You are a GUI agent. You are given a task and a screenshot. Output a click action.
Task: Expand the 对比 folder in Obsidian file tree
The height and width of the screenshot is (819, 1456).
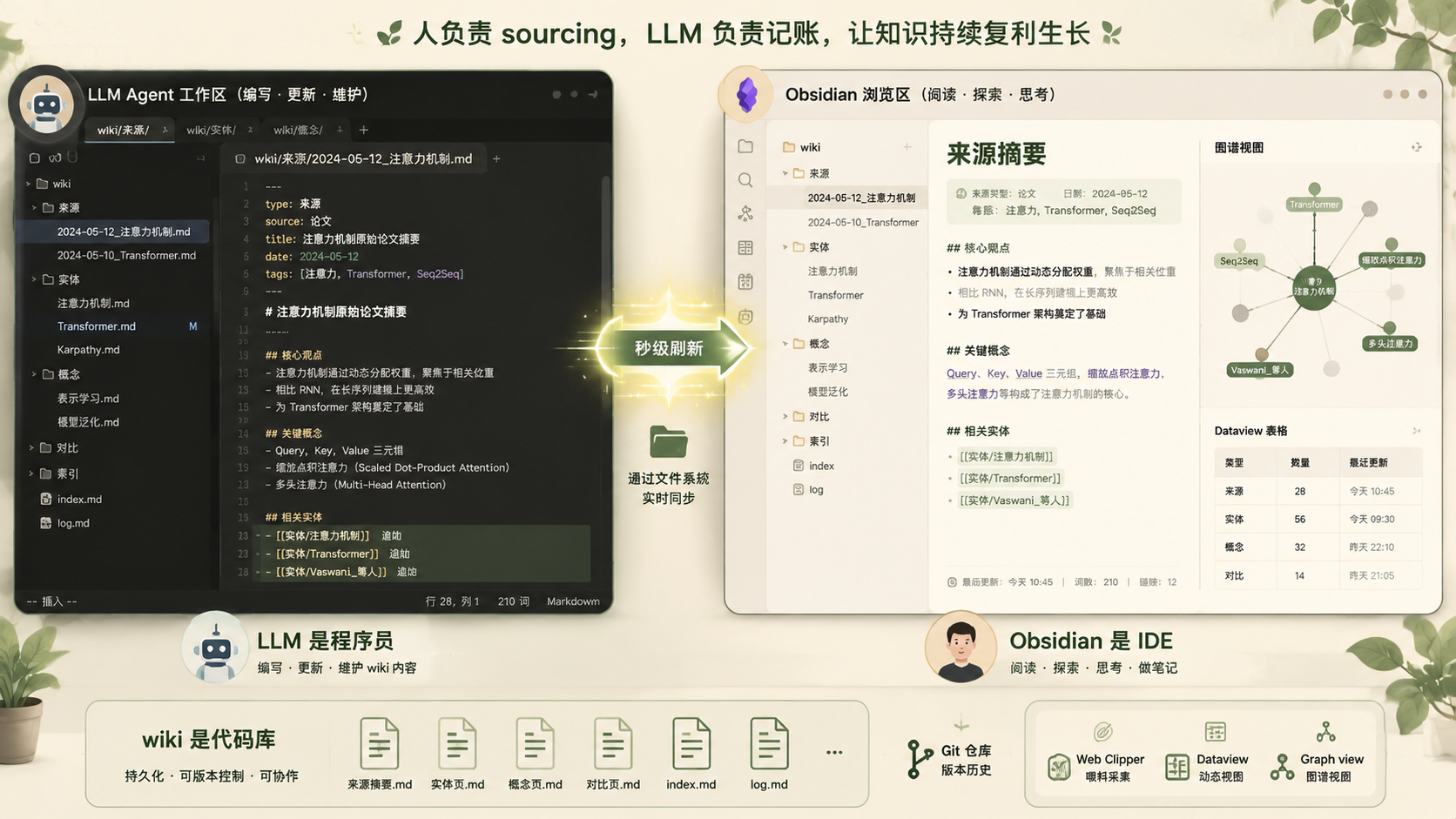click(785, 417)
